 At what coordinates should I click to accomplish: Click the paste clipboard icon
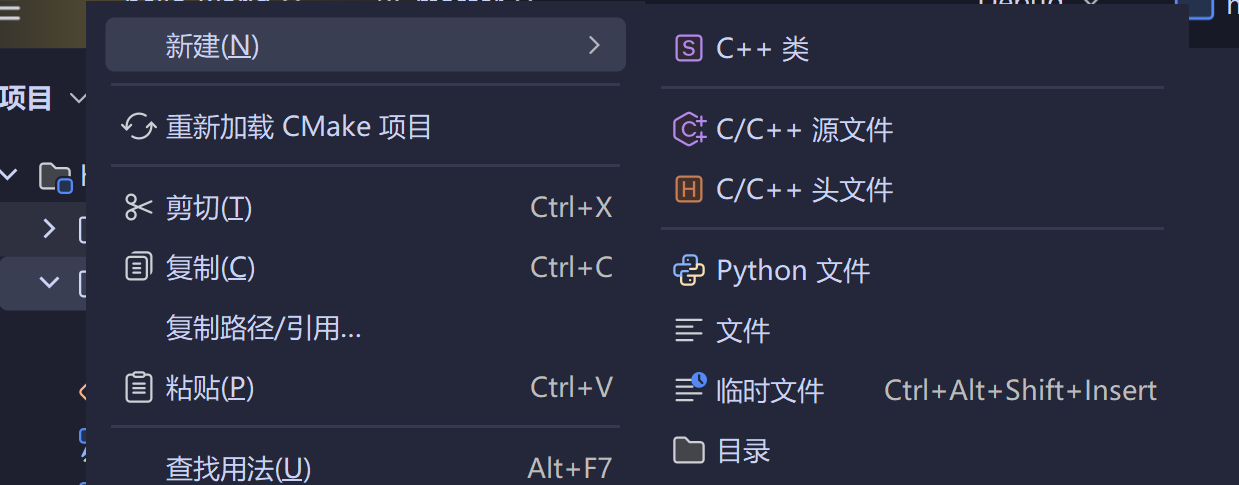pyautogui.click(x=138, y=387)
